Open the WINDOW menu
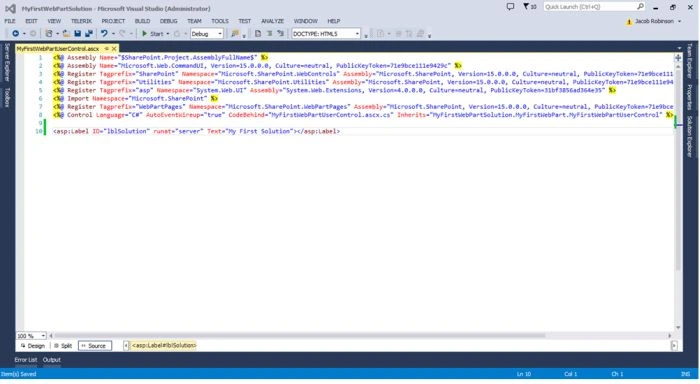 [306, 21]
